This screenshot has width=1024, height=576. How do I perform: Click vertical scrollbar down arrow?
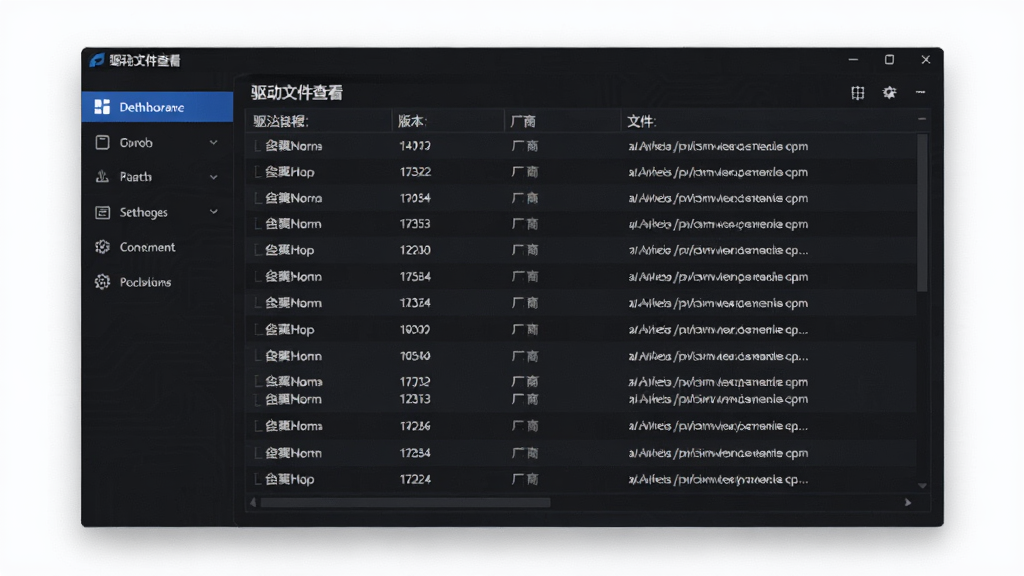pos(922,486)
